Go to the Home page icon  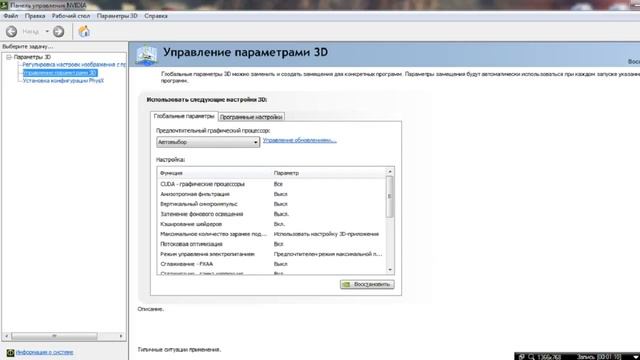click(x=84, y=31)
